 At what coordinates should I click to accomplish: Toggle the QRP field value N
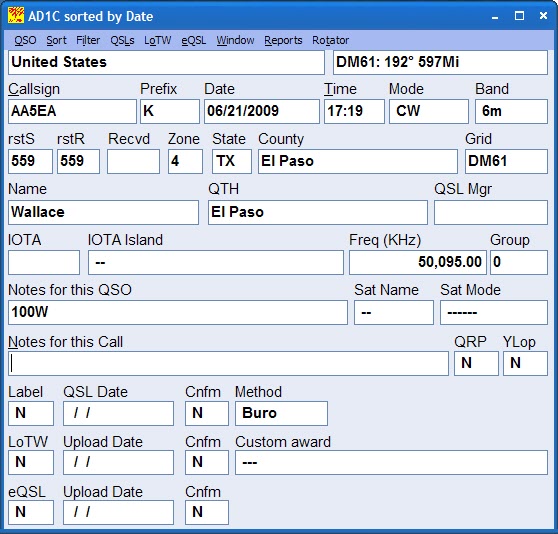pos(476,363)
